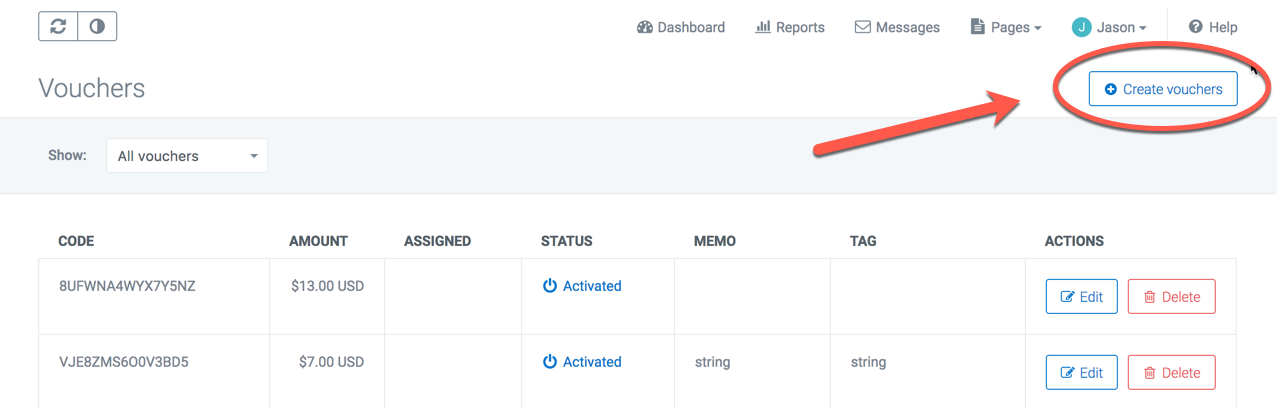Click the Dashboard gauge icon
Viewport: 1277px width, 408px height.
pos(645,27)
